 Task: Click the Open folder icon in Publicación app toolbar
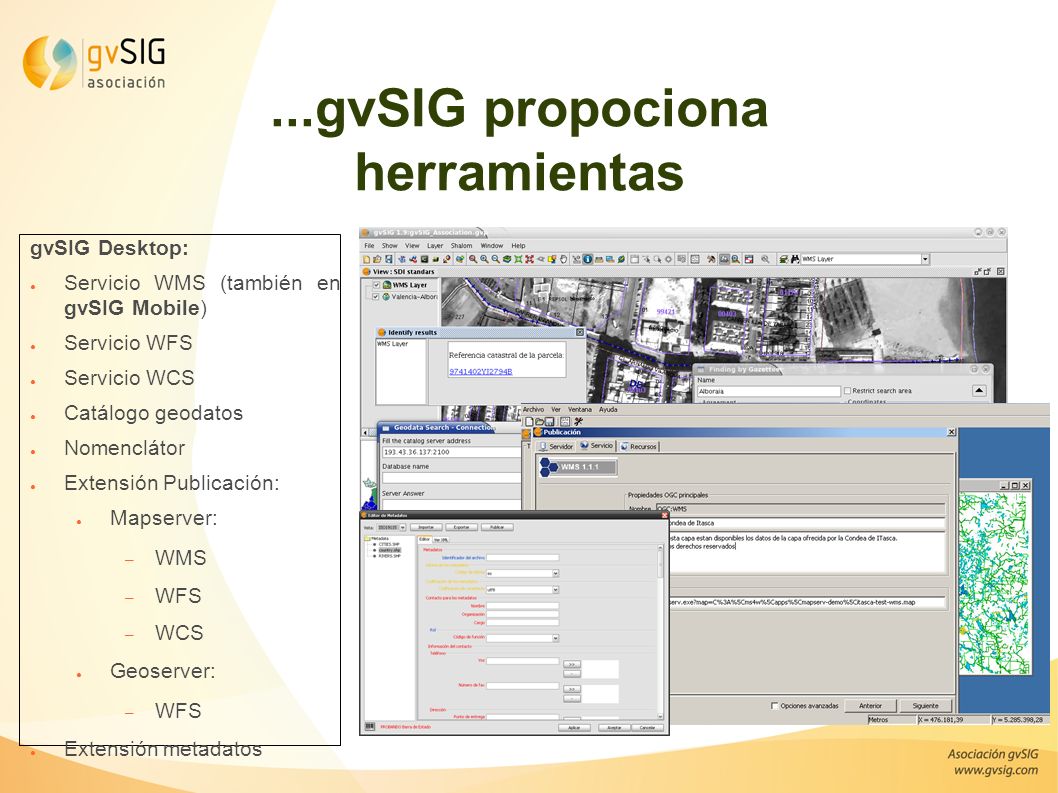(540, 422)
